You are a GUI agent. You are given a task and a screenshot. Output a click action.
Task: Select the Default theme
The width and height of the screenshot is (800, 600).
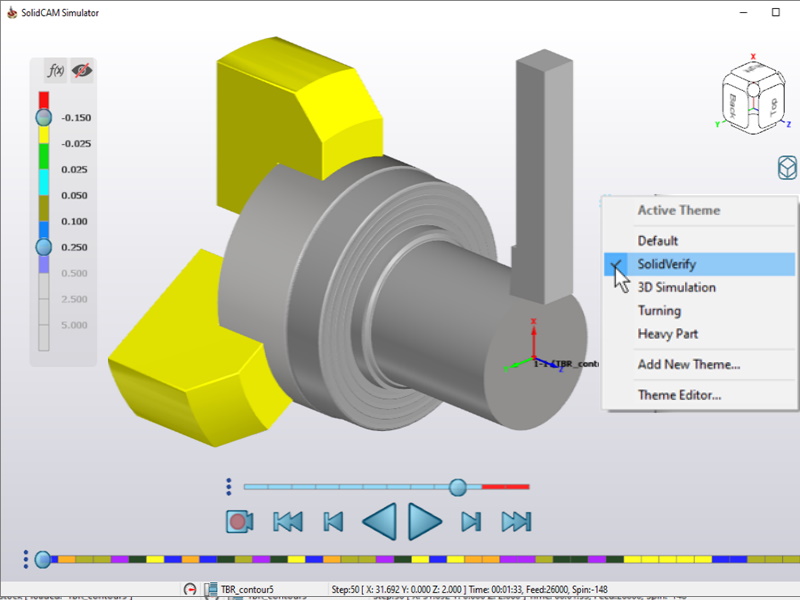pos(658,241)
